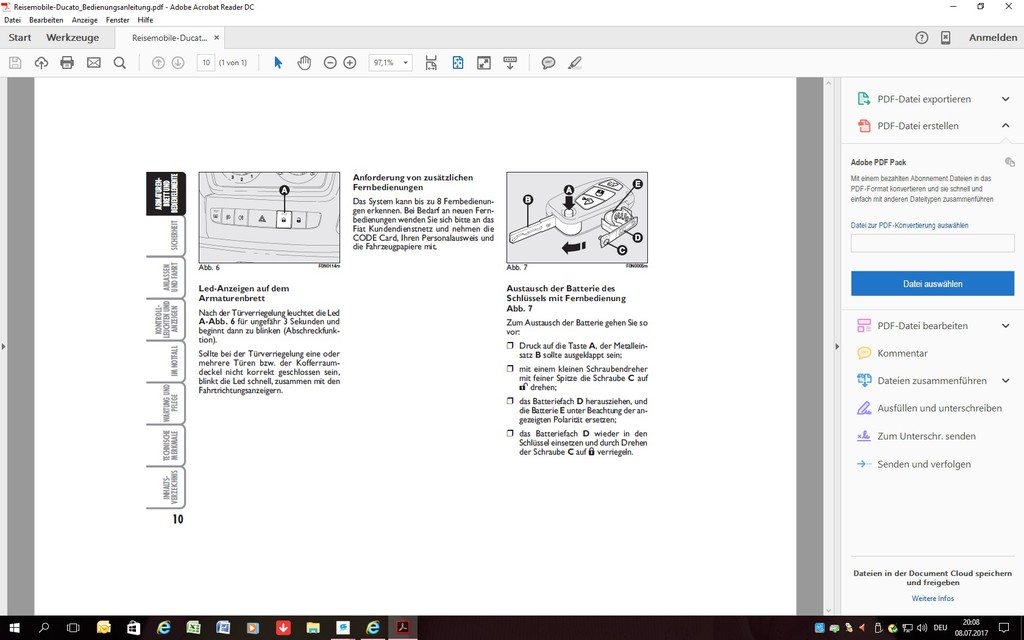Click the Datei auswählen button
Viewport: 1024px width, 640px height.
[x=933, y=284]
